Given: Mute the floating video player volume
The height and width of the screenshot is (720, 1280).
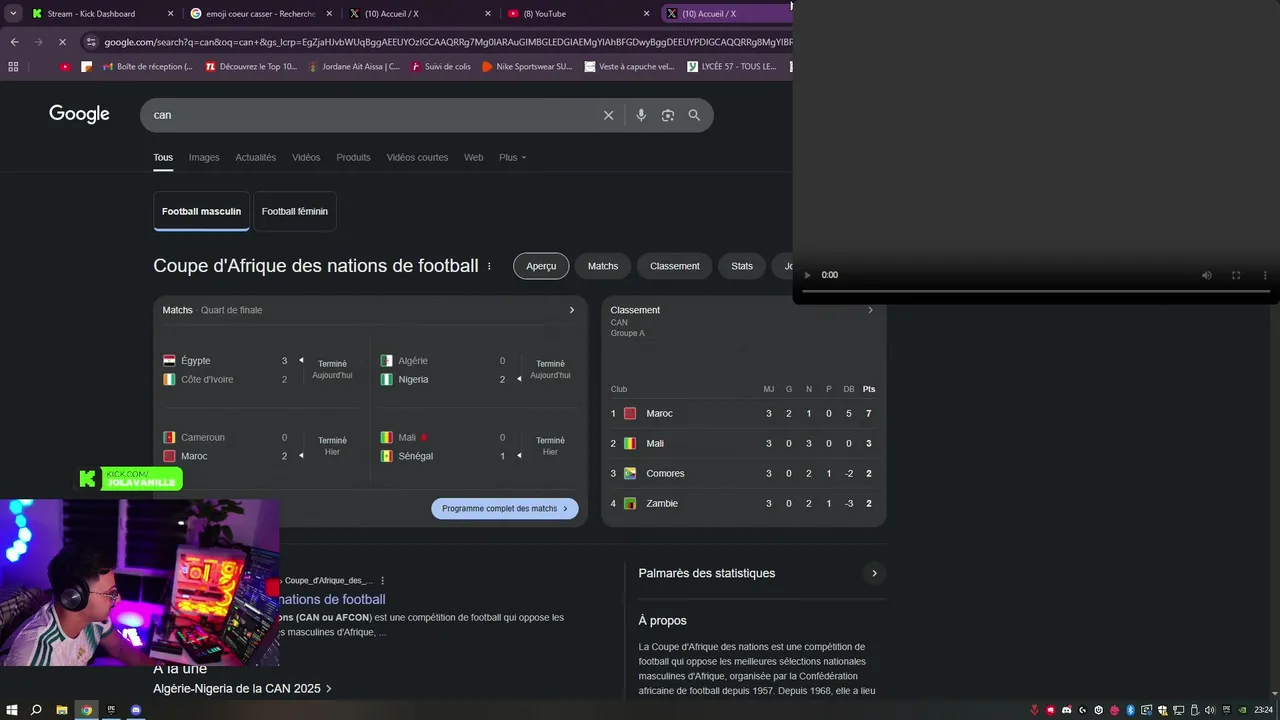Looking at the screenshot, I should tap(1207, 275).
